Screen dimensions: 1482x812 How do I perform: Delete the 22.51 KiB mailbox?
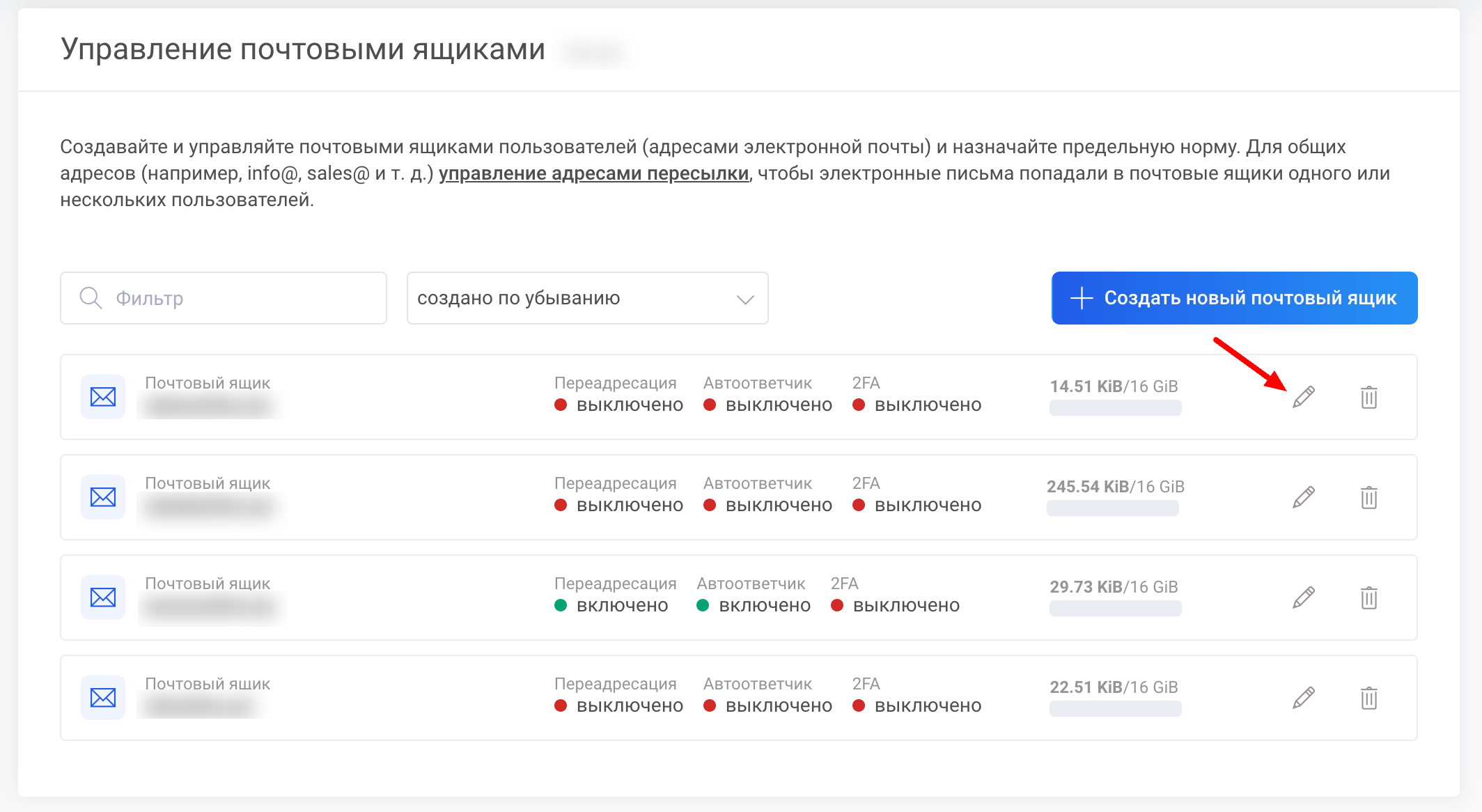coord(1368,698)
